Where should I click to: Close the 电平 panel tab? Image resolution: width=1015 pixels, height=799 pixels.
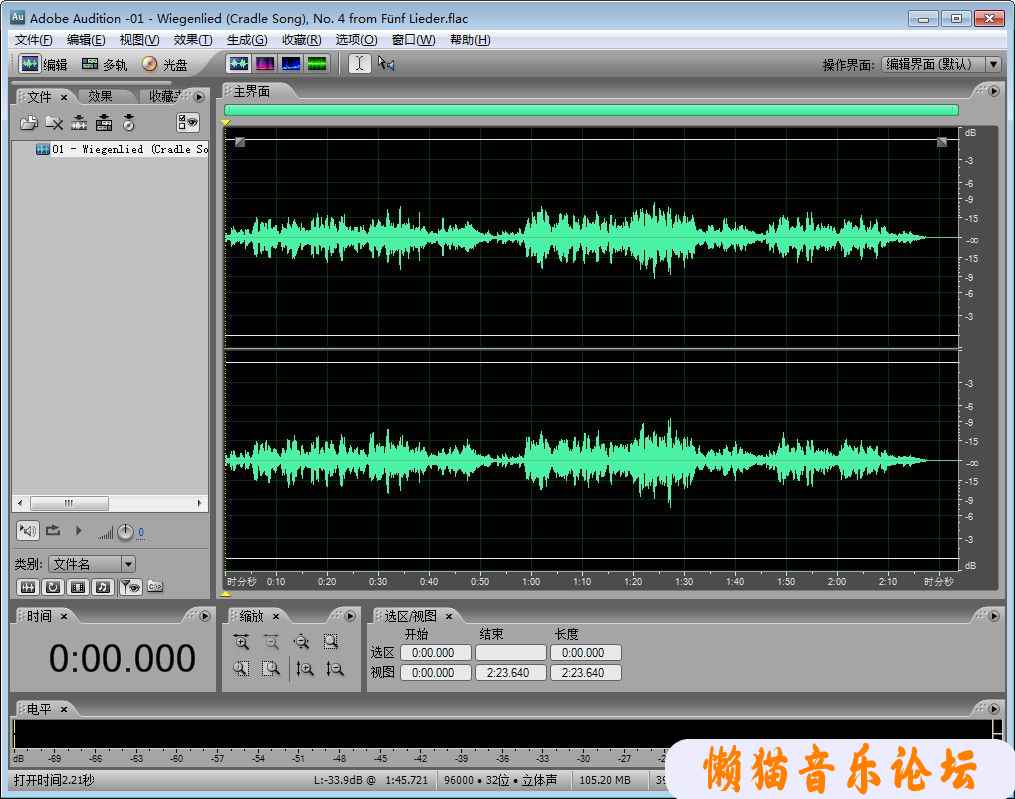[x=64, y=710]
